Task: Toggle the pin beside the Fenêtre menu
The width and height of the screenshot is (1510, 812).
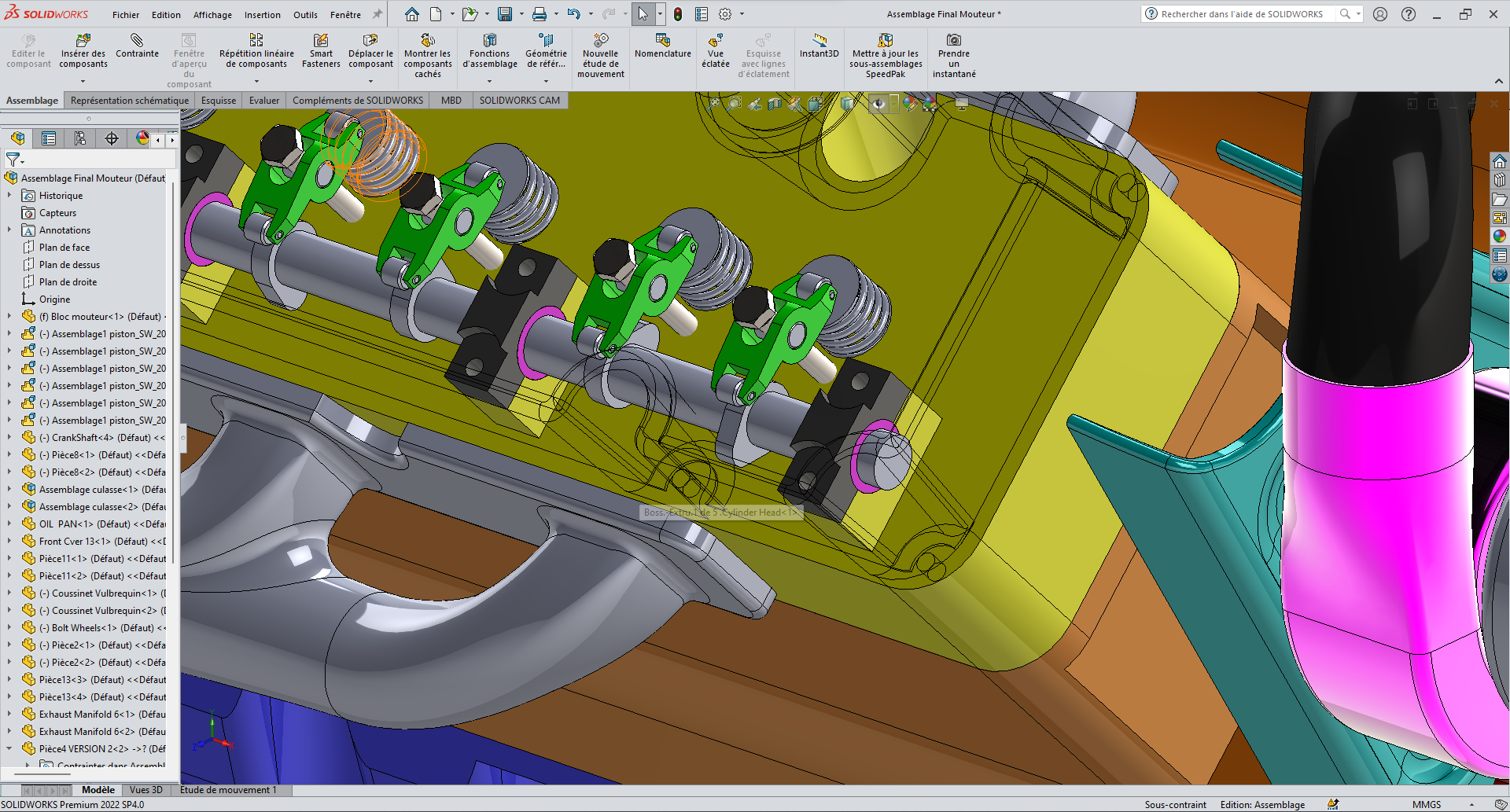Action: point(377,14)
